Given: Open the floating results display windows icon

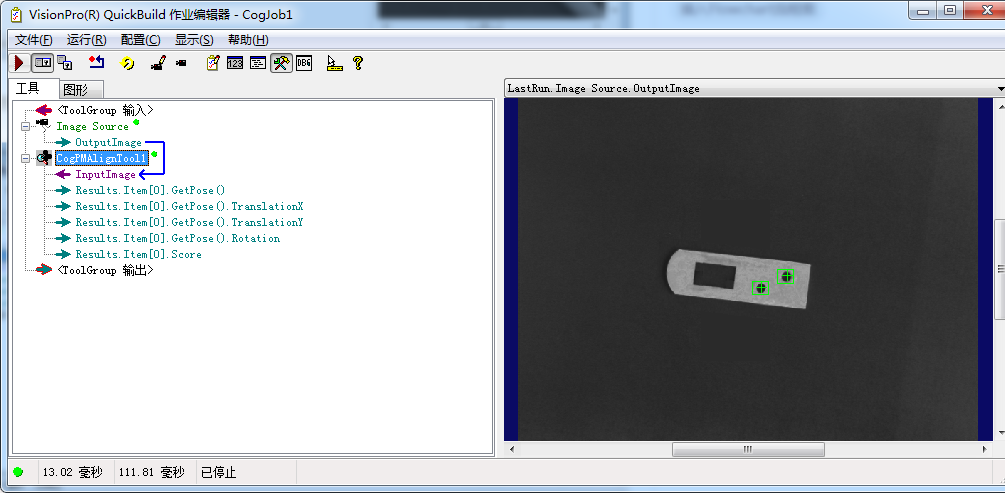Looking at the screenshot, I should [x=65, y=63].
